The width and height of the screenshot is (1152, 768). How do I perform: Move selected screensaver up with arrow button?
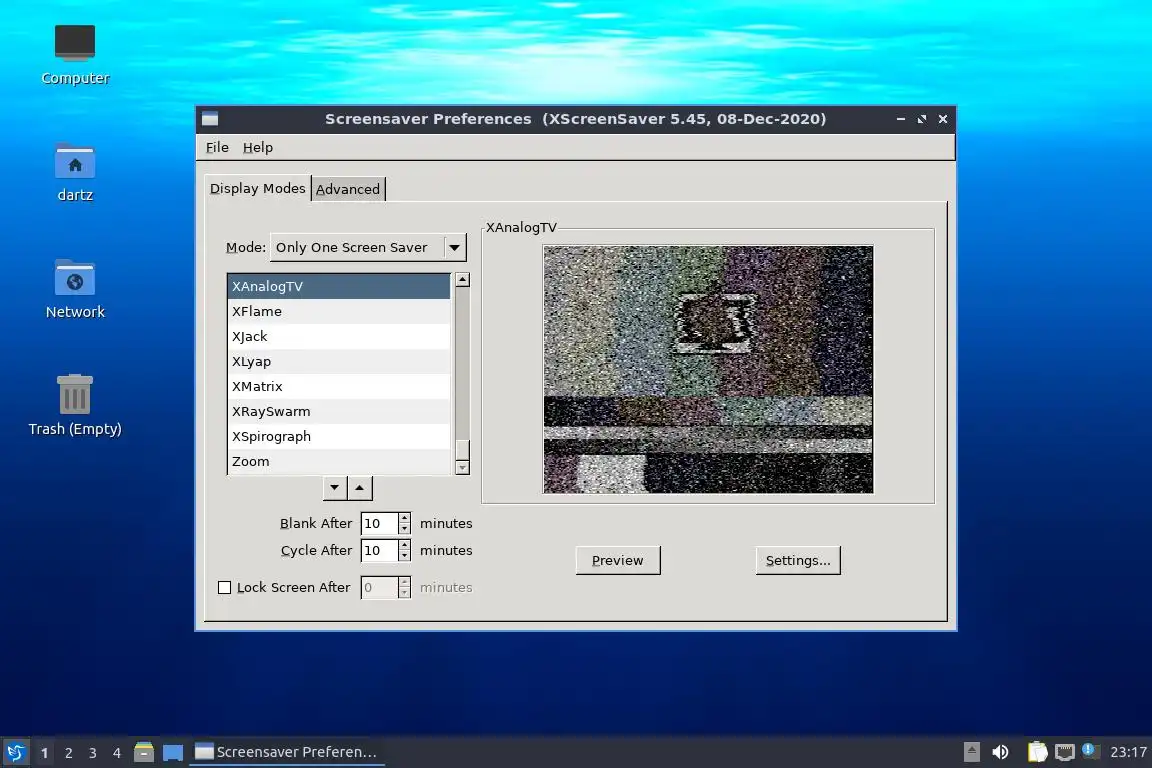(360, 487)
